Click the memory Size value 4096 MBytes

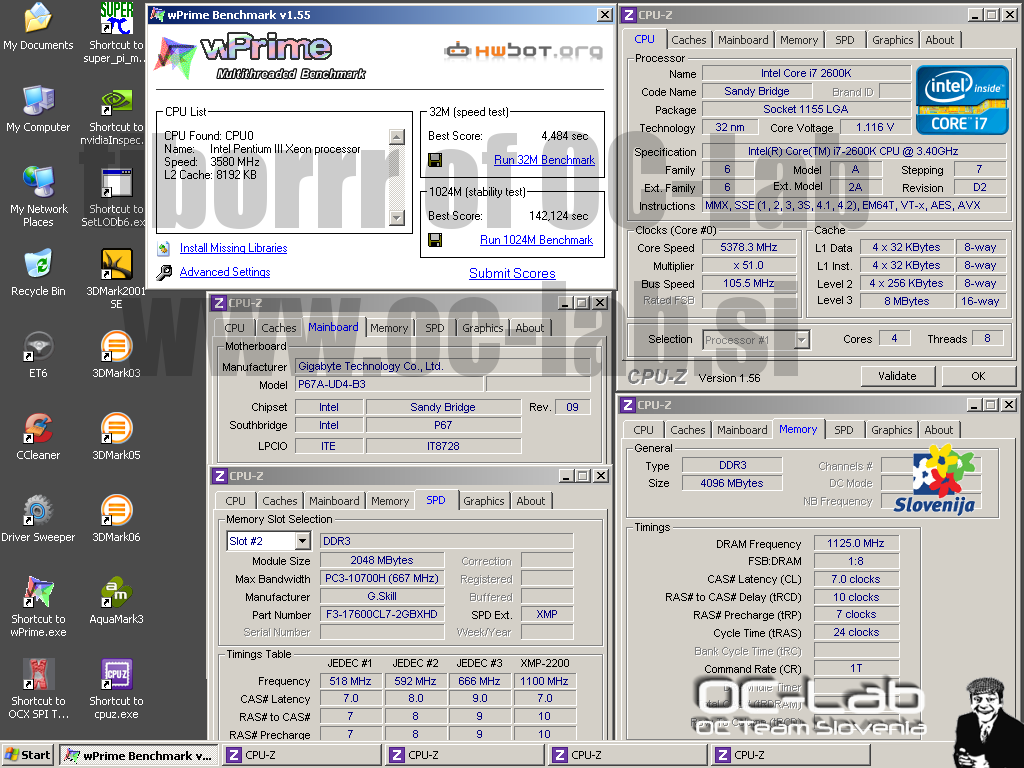(732, 483)
